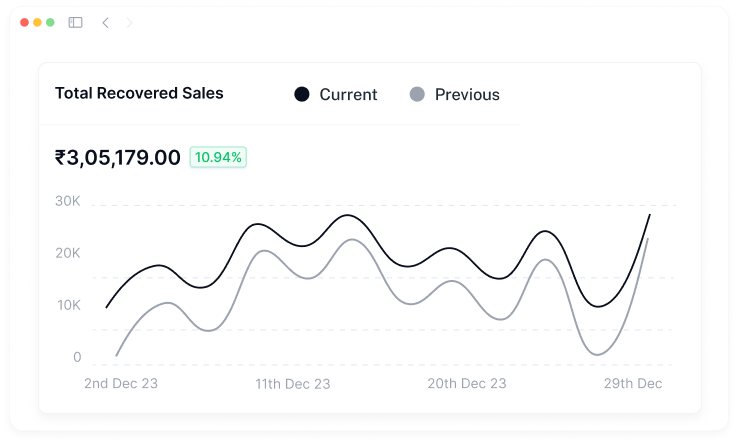Click the 20th Dec 23 axis label
738x443 pixels.
tap(467, 383)
